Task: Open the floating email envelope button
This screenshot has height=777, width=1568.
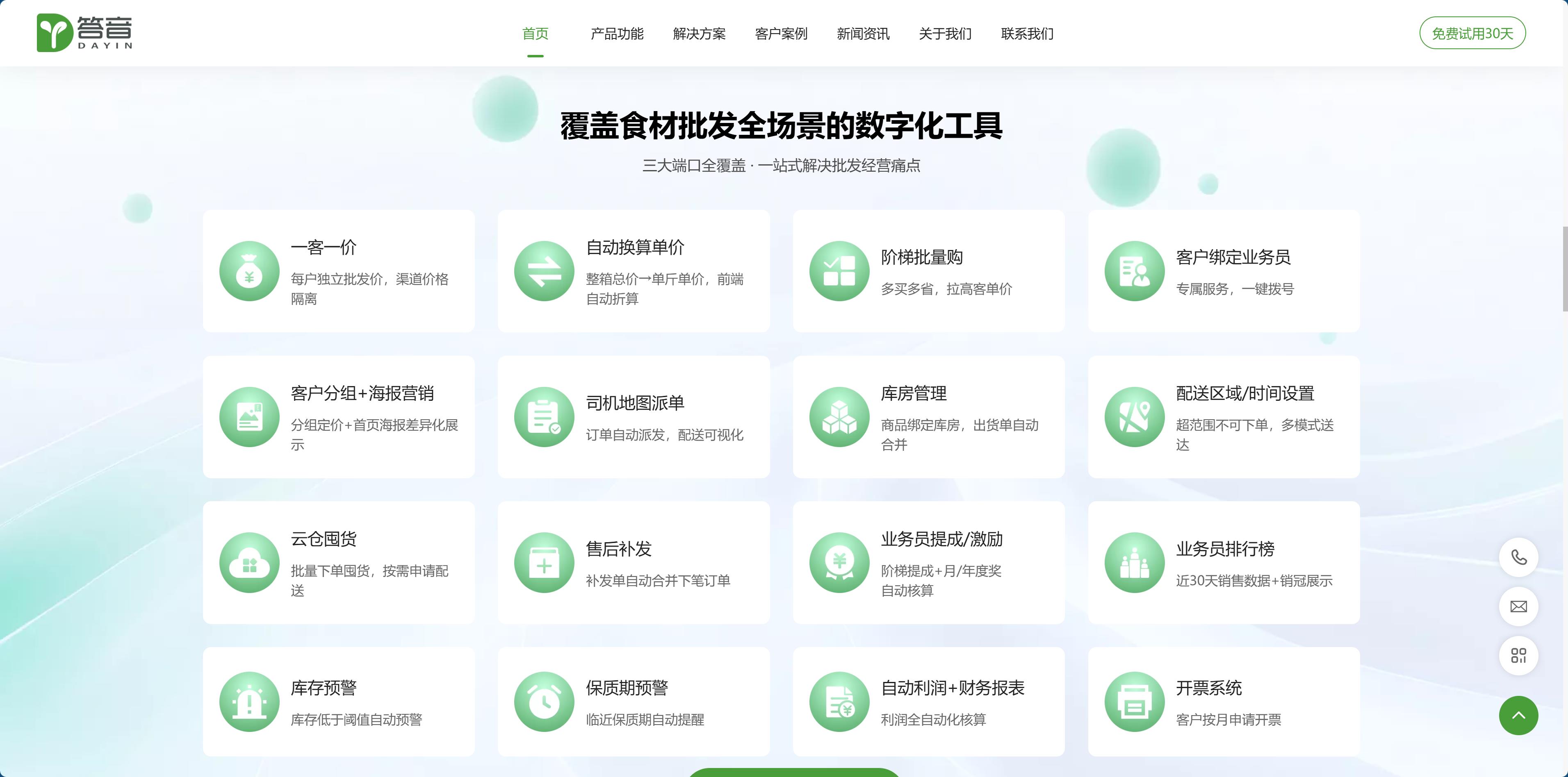Action: [x=1519, y=607]
